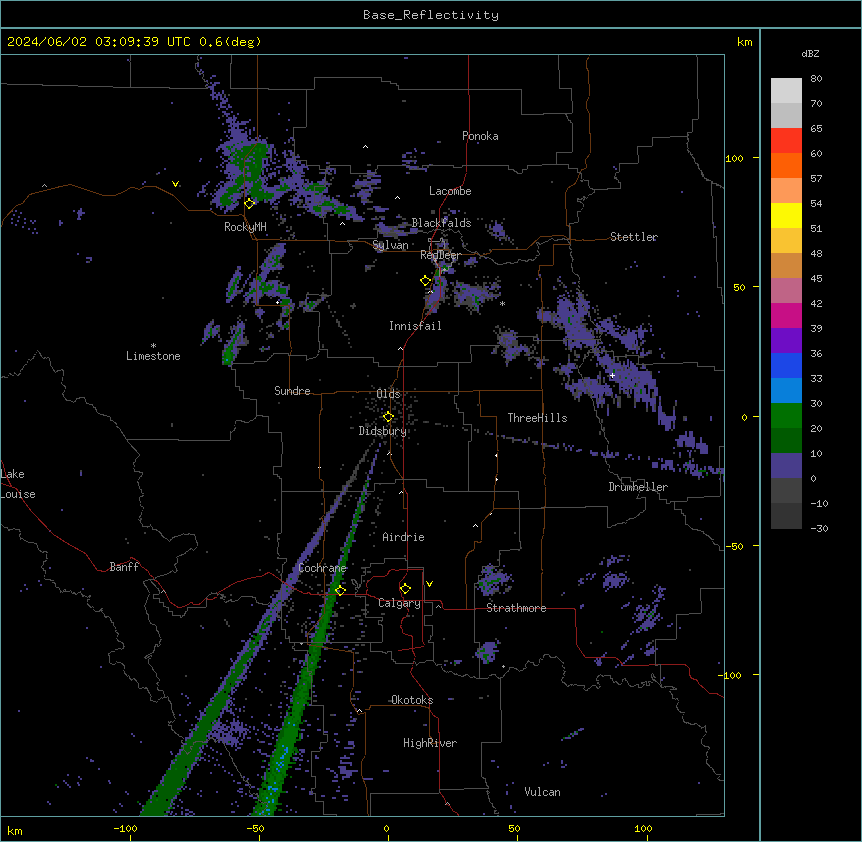Click the -50 tick on the vertical axis
The image size is (862, 842).
click(734, 546)
